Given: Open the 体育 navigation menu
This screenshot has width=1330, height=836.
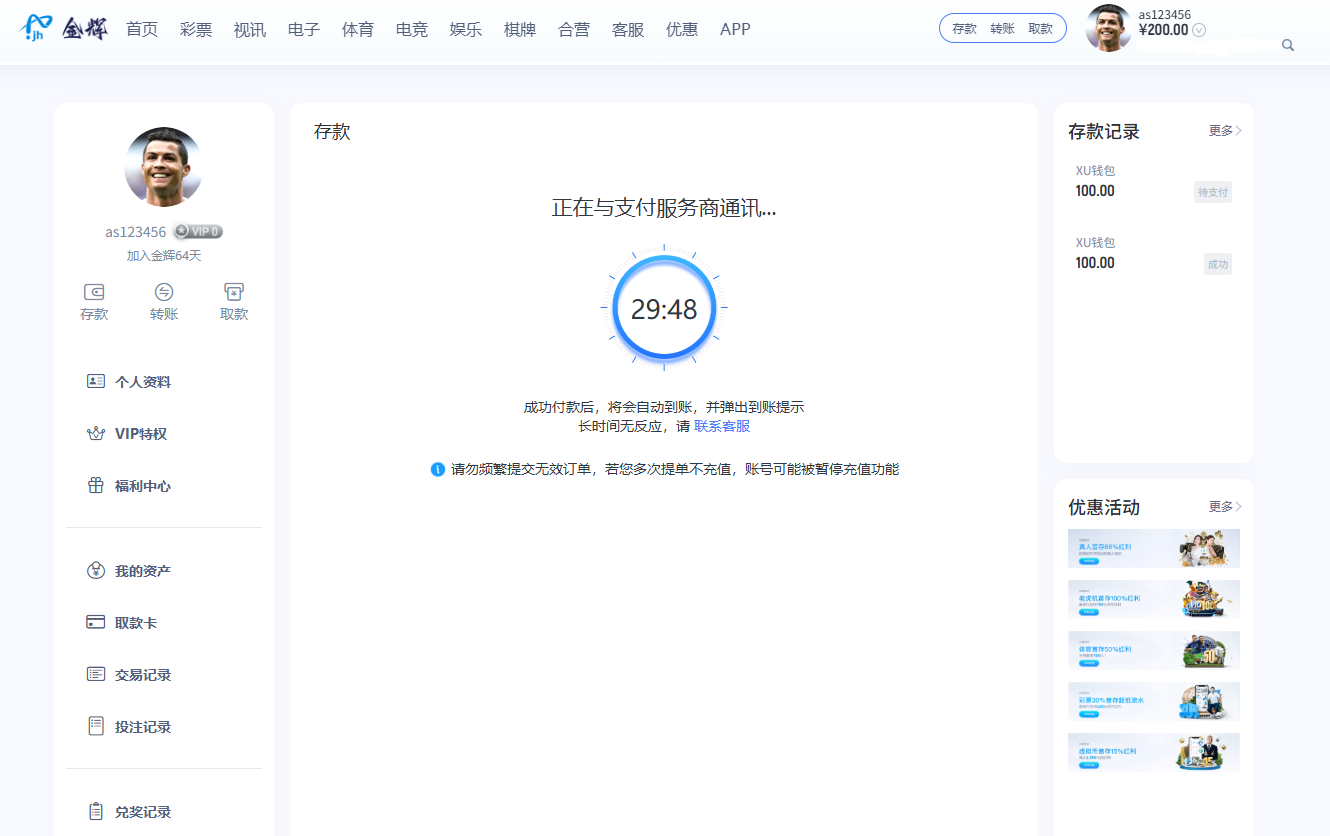Looking at the screenshot, I should [x=358, y=29].
